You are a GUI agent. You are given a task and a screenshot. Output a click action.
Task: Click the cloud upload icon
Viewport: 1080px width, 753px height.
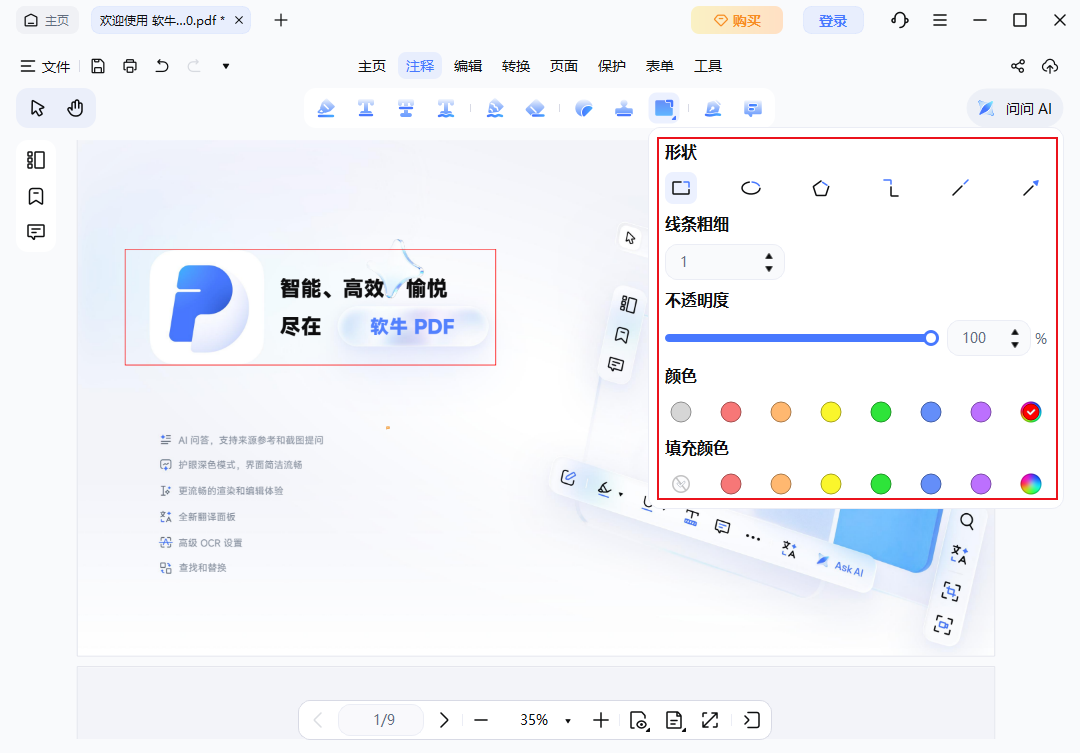[x=1050, y=66]
